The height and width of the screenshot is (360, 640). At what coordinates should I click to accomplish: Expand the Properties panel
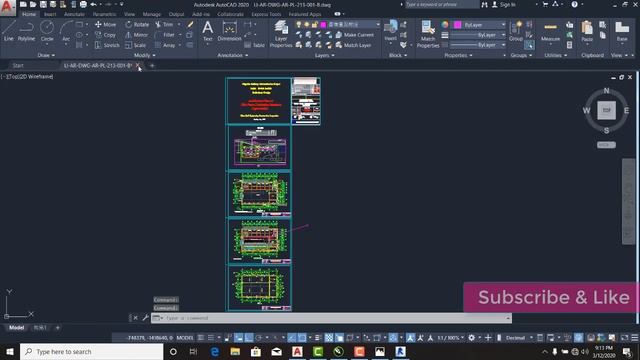(458, 55)
